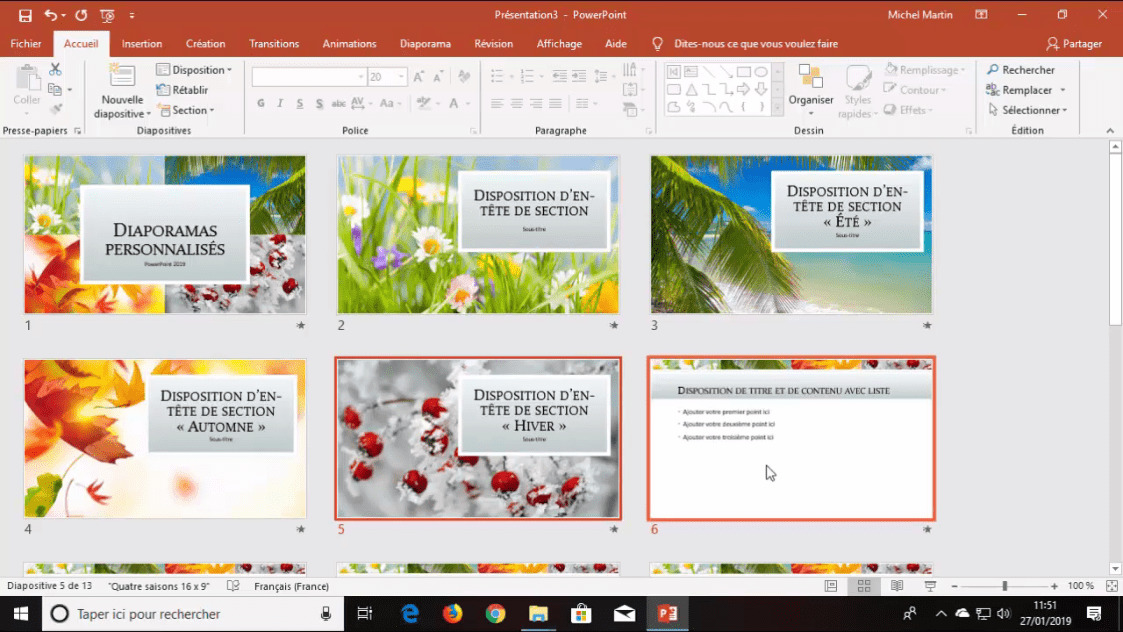Screen dimensions: 1123x632
Task: Click Rechercher find button
Action: click(1021, 70)
